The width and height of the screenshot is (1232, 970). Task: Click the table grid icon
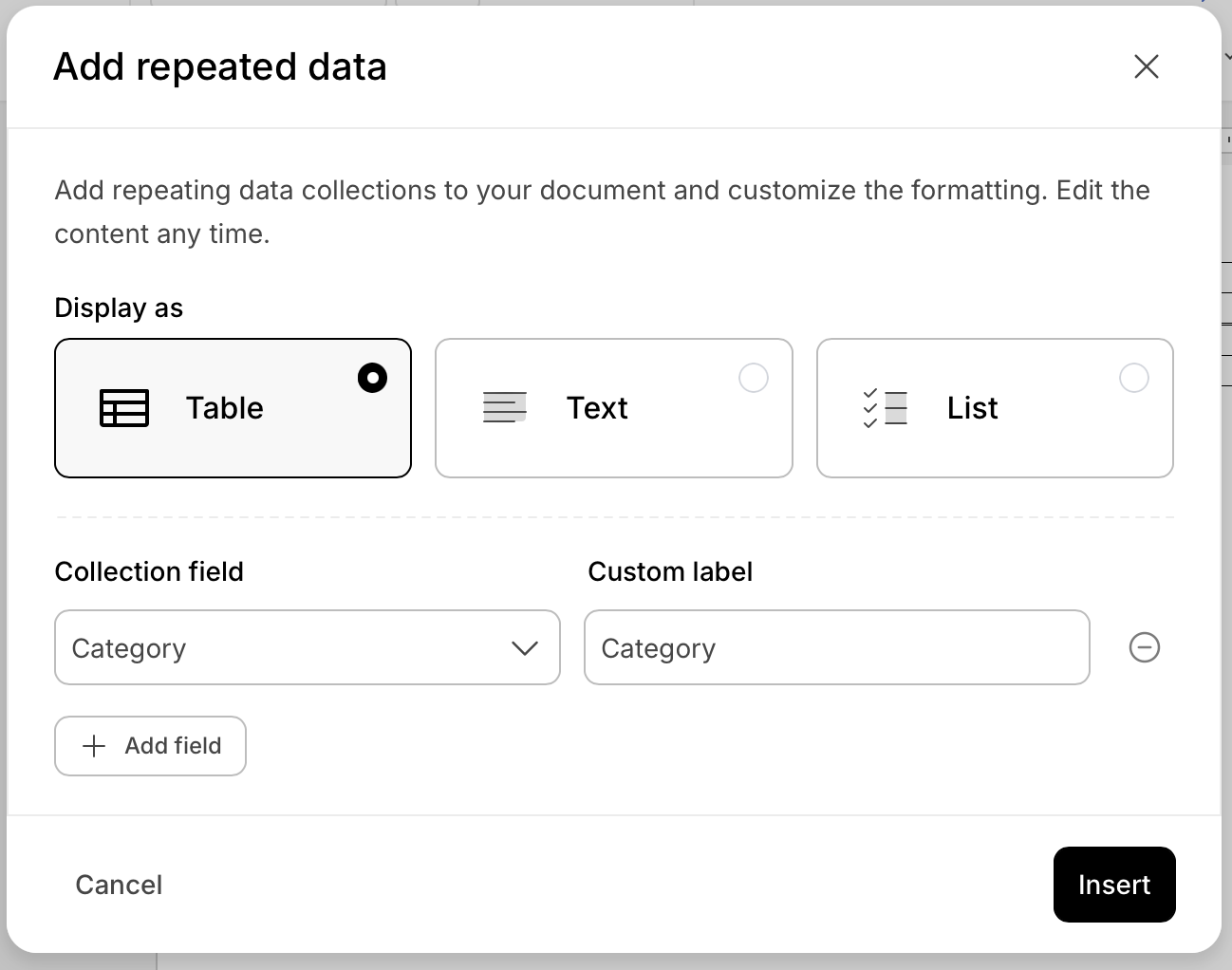[x=124, y=408]
